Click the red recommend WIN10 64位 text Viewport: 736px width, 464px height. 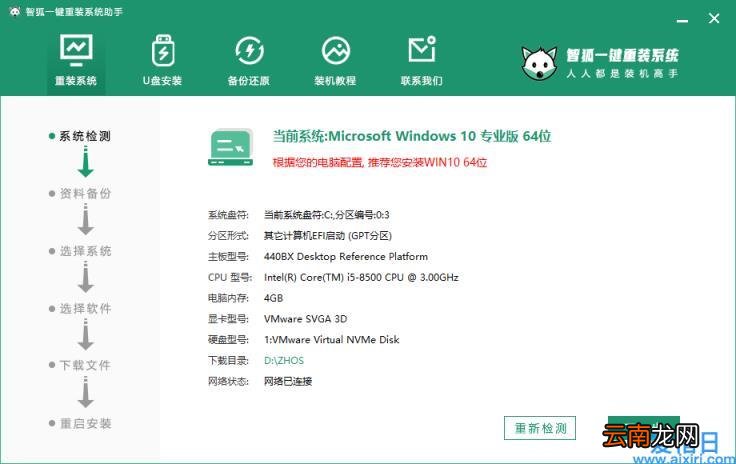pos(380,162)
